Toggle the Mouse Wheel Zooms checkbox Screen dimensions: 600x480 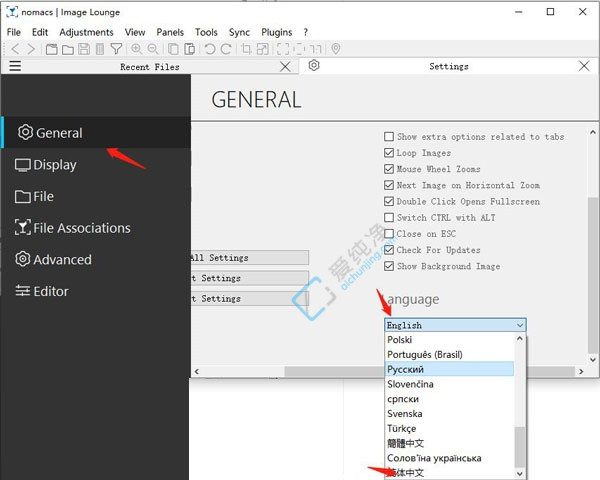click(389, 169)
